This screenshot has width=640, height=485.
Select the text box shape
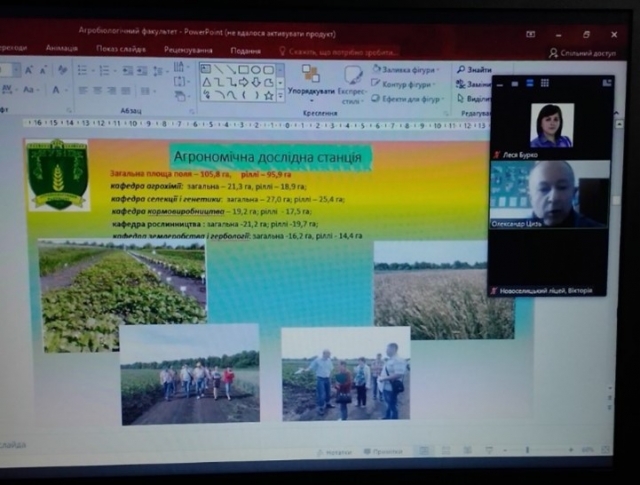(x=206, y=69)
